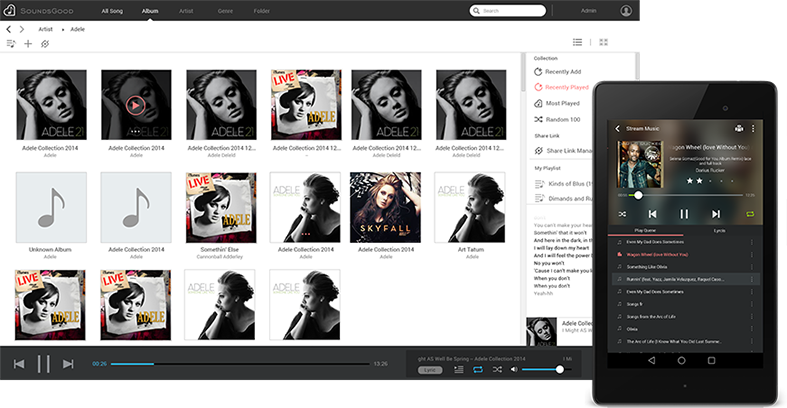Open the Admin user menu

point(588,11)
